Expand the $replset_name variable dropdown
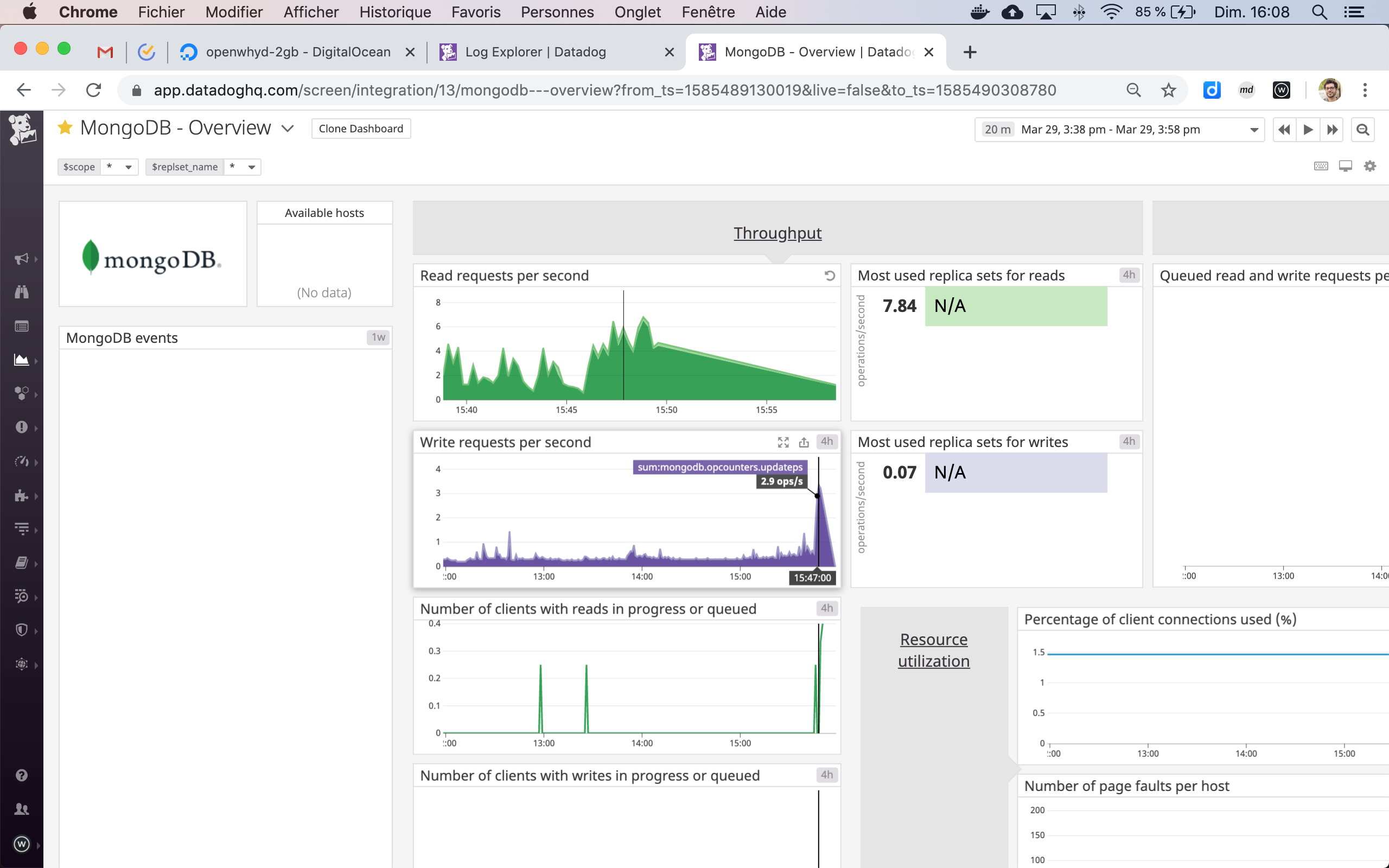Image resolution: width=1389 pixels, height=868 pixels. 251,167
